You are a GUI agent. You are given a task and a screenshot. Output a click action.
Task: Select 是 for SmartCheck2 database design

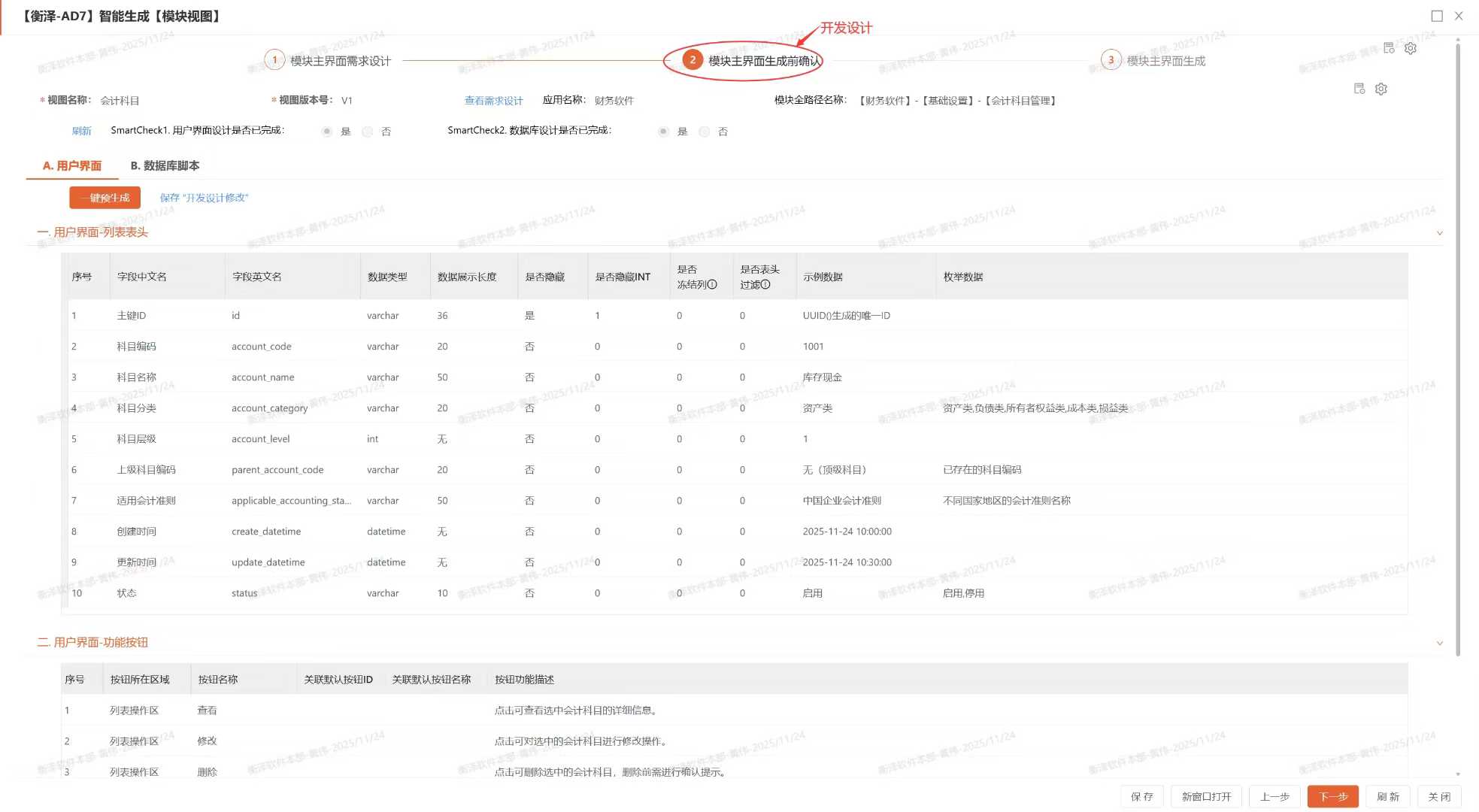pos(663,132)
